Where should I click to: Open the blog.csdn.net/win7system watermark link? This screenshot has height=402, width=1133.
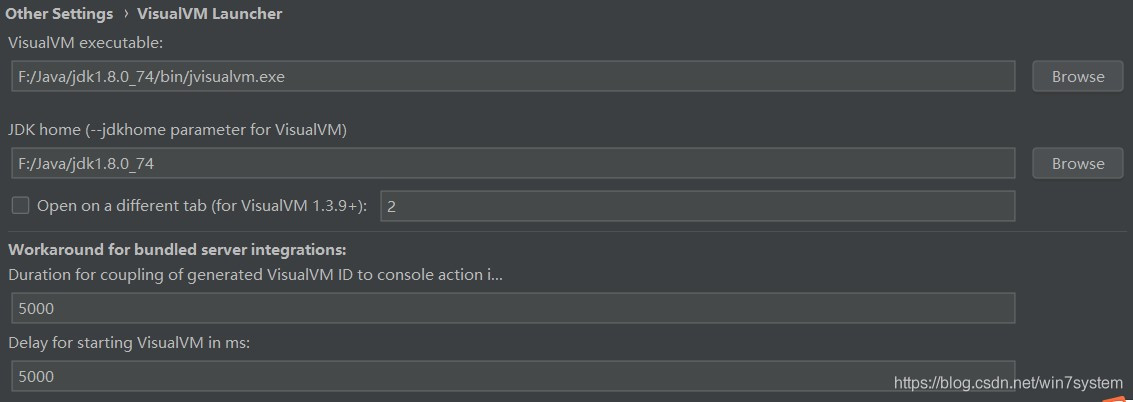pos(1008,383)
